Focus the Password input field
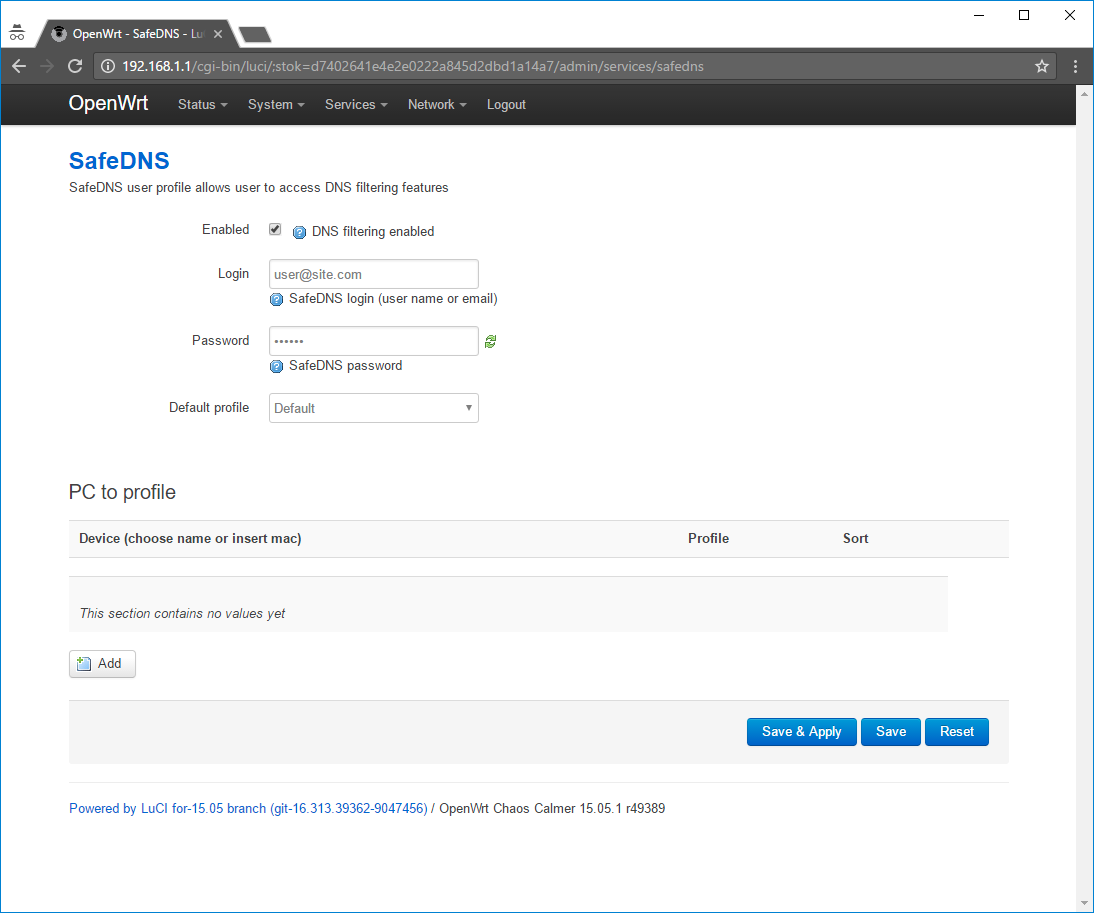The height and width of the screenshot is (913, 1094). (373, 341)
